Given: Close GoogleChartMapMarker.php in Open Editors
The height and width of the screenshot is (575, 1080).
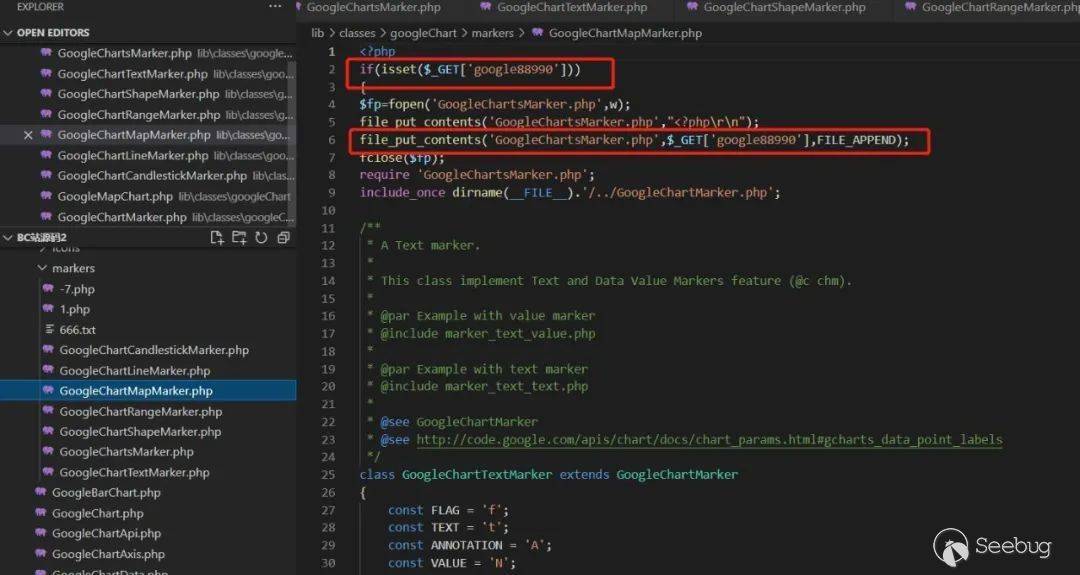Looking at the screenshot, I should pyautogui.click(x=28, y=135).
